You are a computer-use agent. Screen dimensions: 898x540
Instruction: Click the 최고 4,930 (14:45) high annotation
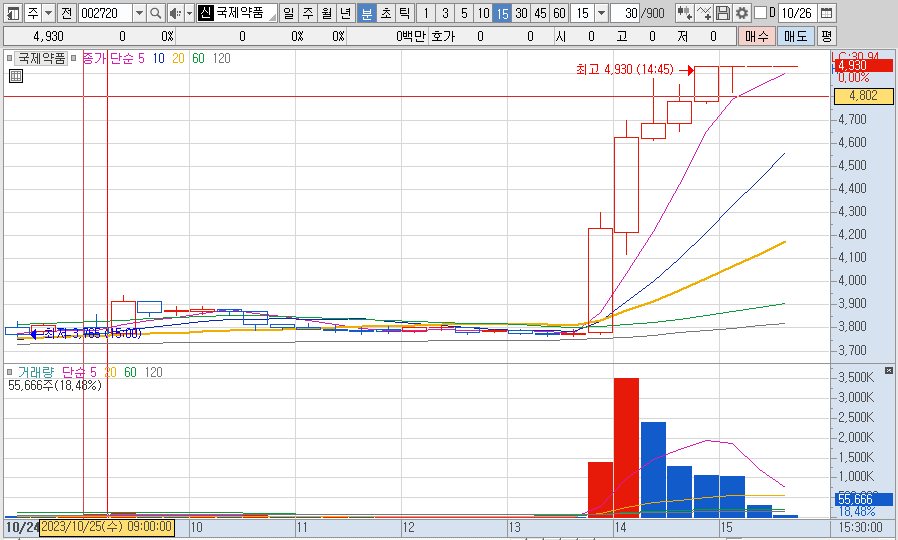(x=625, y=69)
